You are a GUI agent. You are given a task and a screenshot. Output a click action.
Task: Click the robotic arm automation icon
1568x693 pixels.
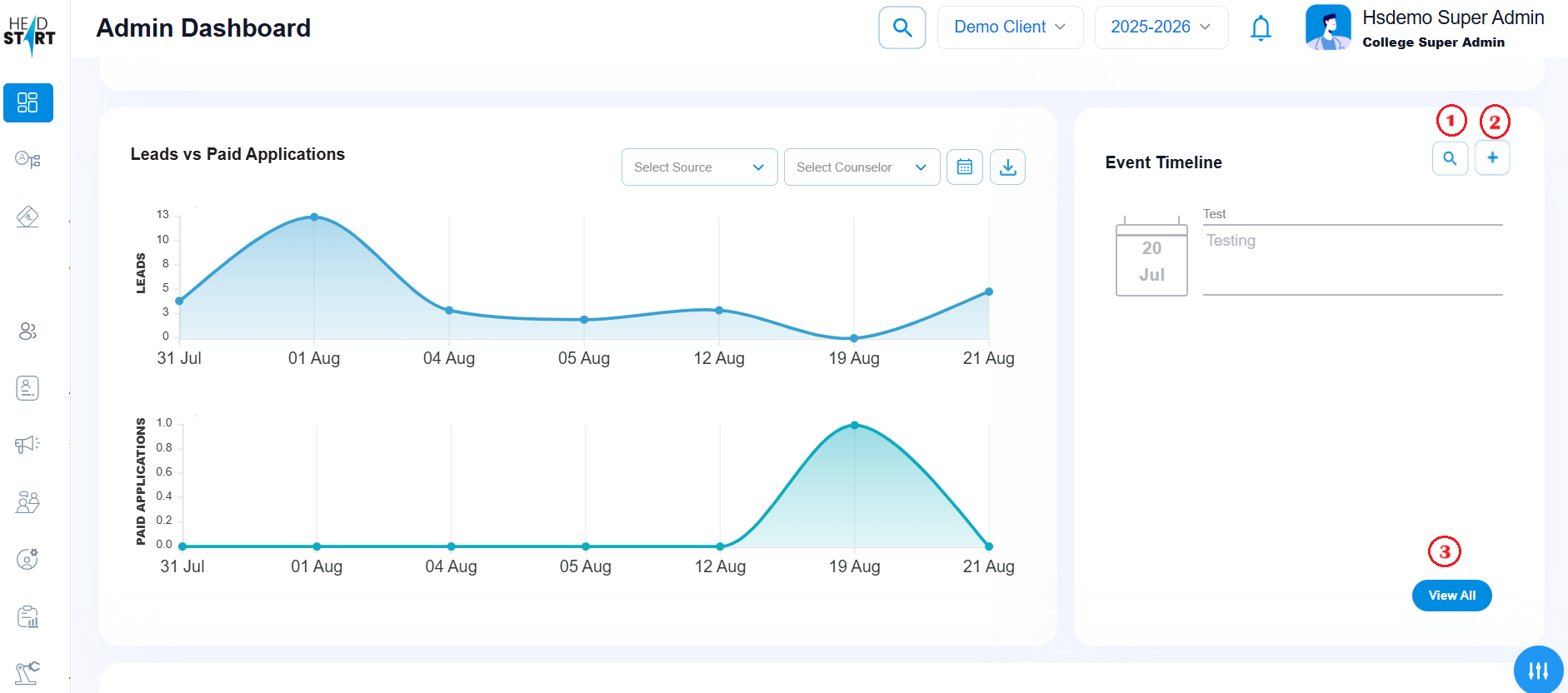[x=27, y=672]
